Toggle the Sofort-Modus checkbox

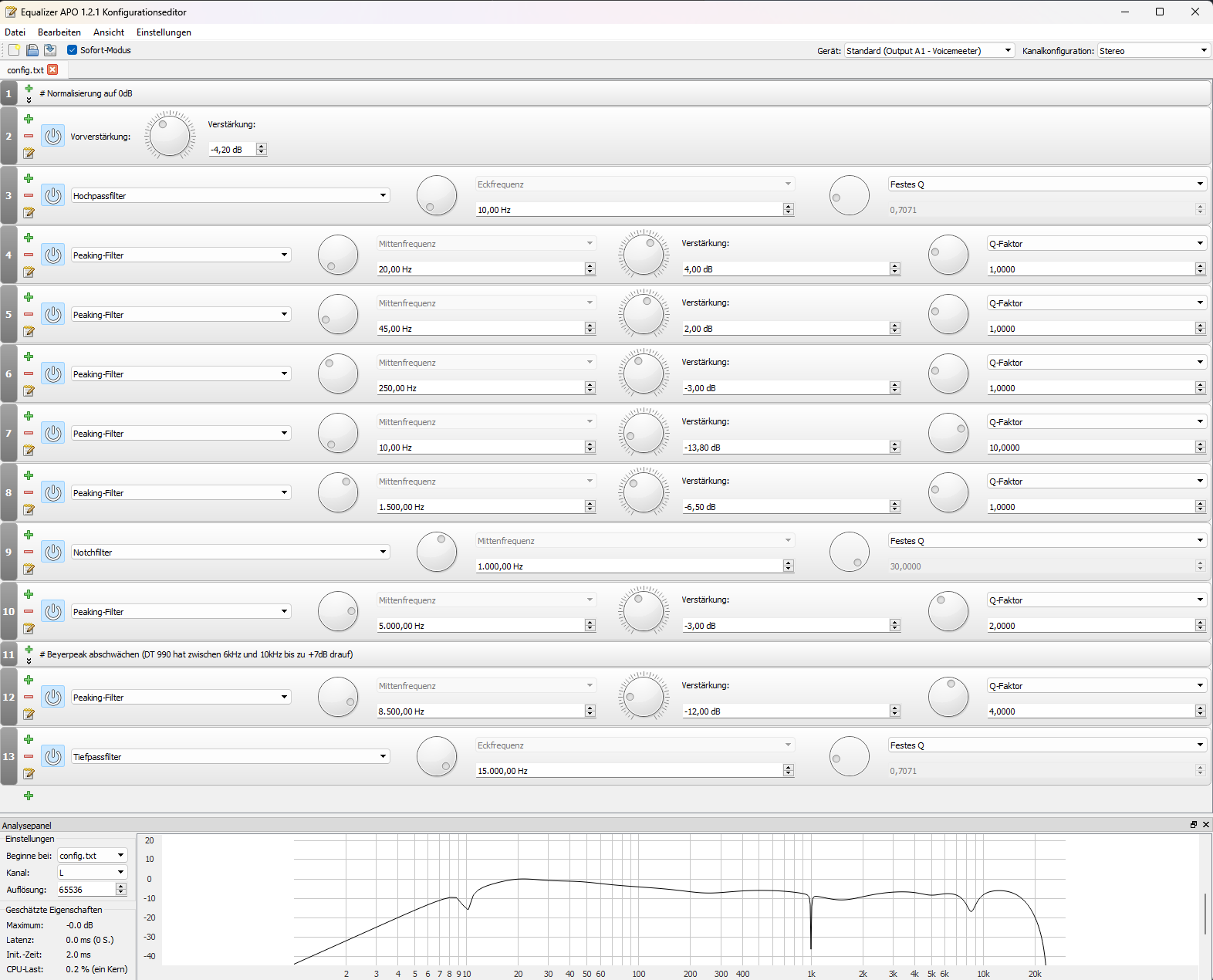click(x=73, y=50)
